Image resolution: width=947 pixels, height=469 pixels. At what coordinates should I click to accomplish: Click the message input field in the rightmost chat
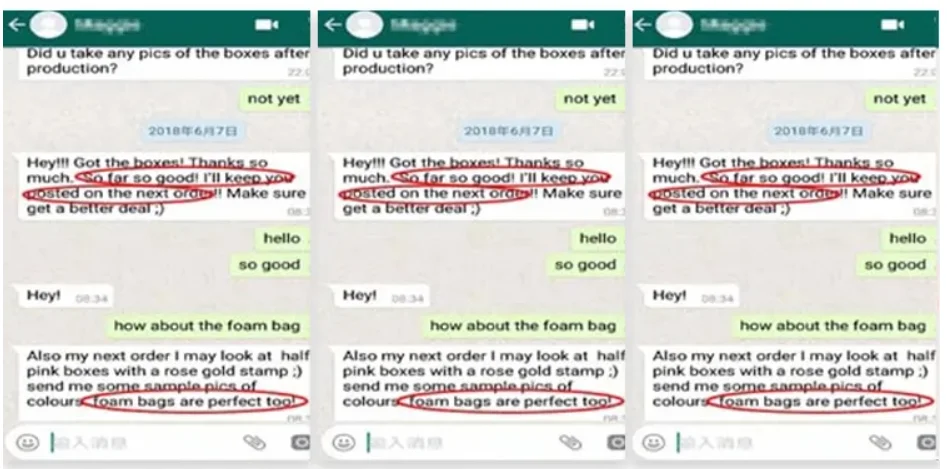[x=770, y=442]
